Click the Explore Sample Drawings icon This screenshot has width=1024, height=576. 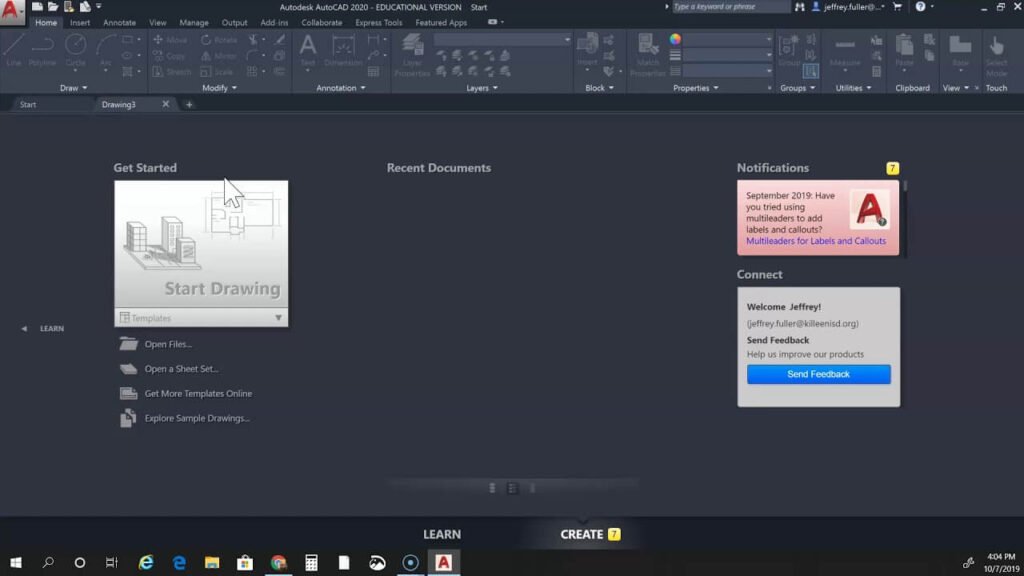[x=129, y=418]
